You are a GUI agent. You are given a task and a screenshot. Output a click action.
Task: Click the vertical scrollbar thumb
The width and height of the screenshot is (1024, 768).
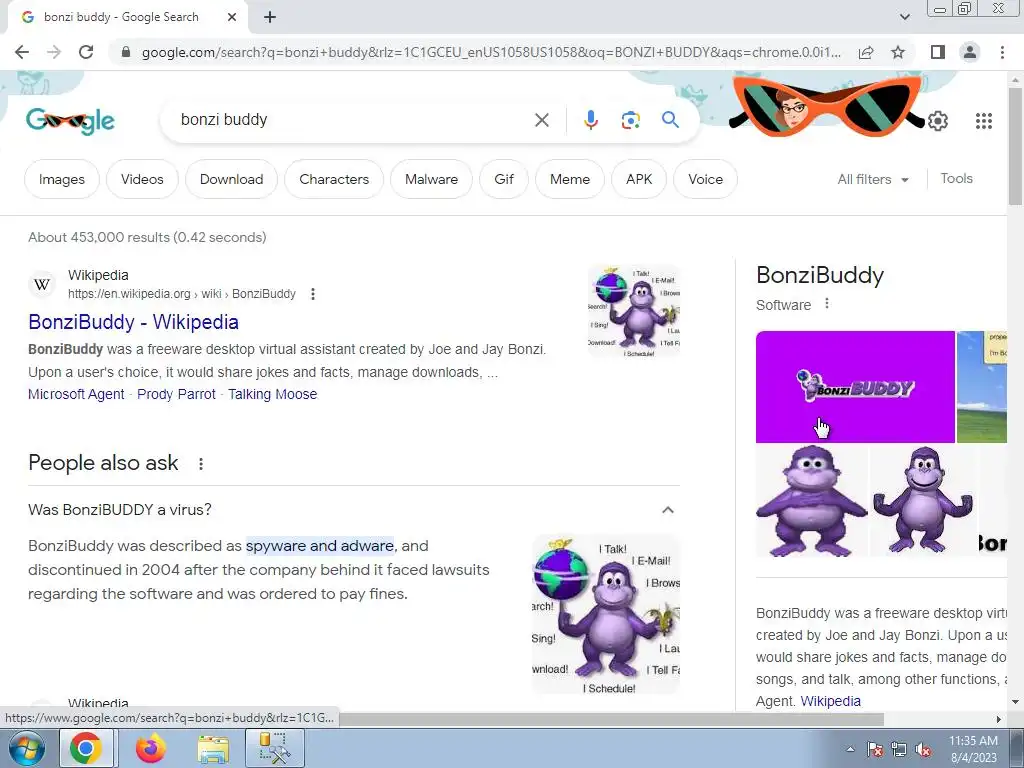click(x=1015, y=147)
